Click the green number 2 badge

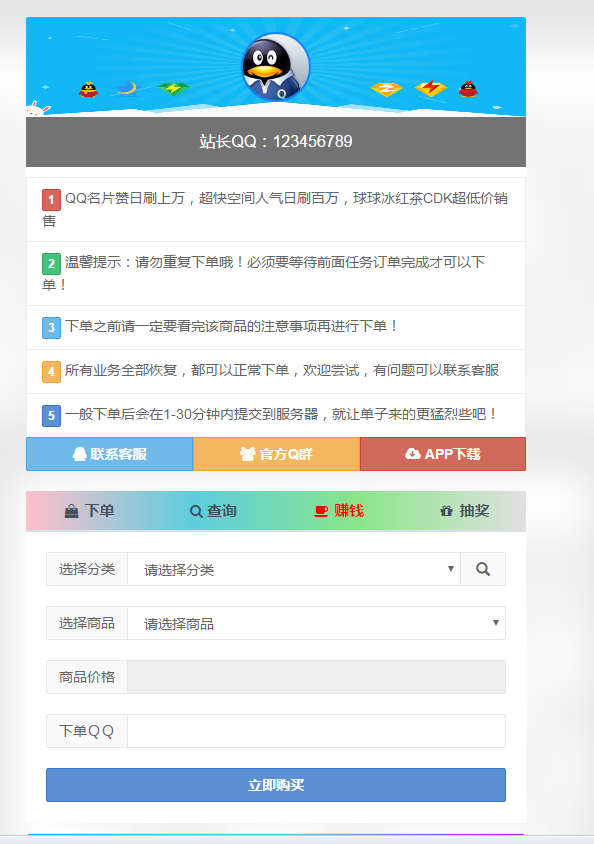[x=51, y=264]
